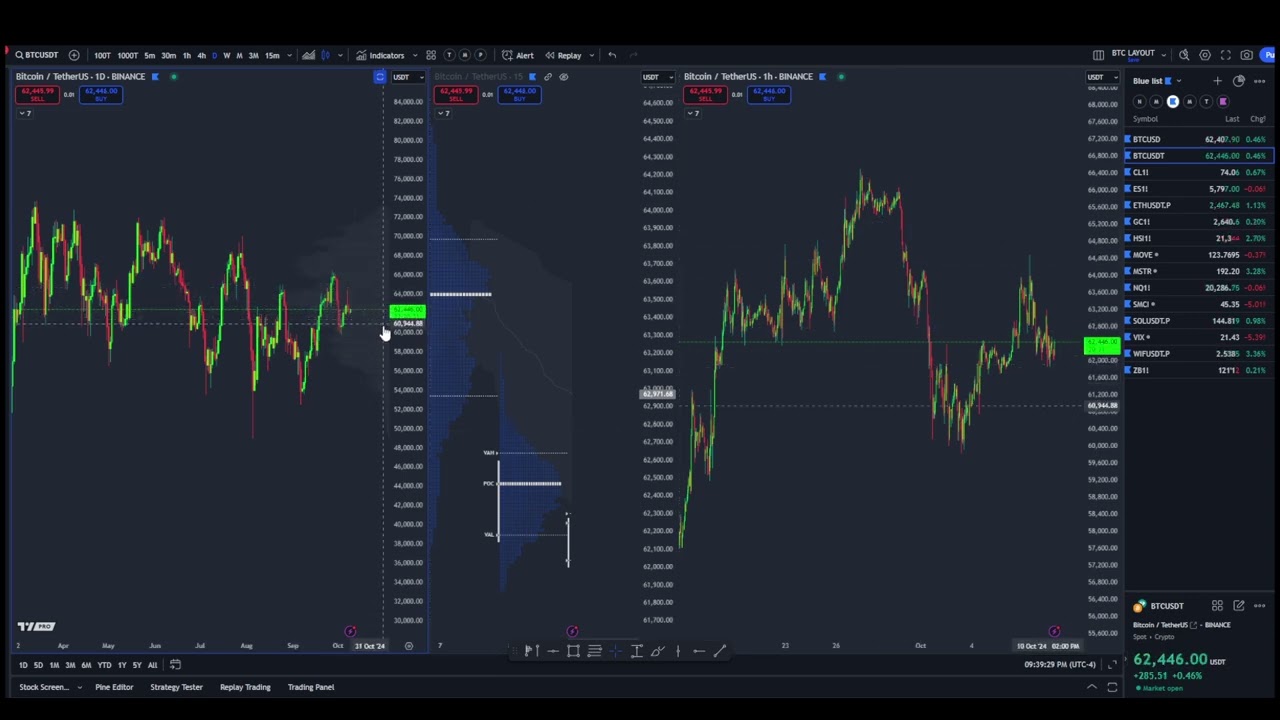1280x720 pixels.
Task: Open USDT currency dropdown on daily chart
Action: 408,77
